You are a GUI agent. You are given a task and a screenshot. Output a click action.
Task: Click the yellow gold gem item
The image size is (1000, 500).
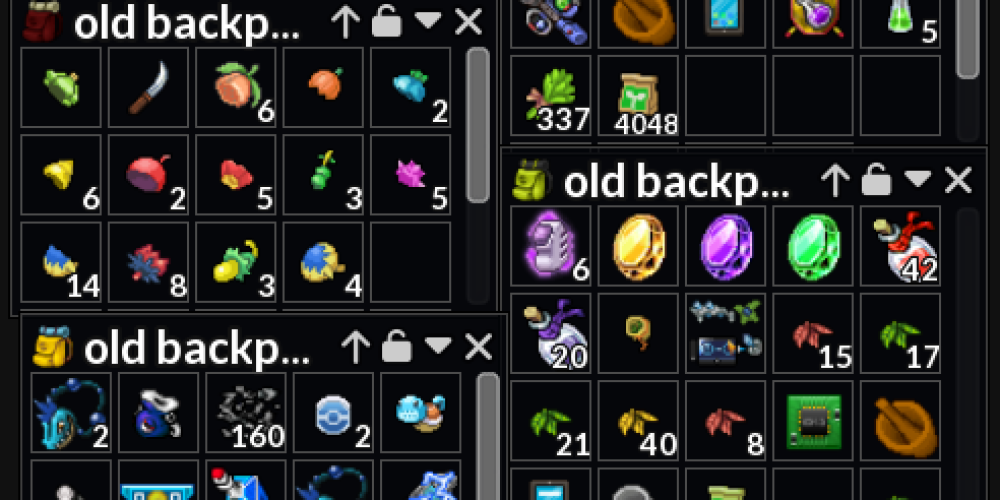[638, 246]
